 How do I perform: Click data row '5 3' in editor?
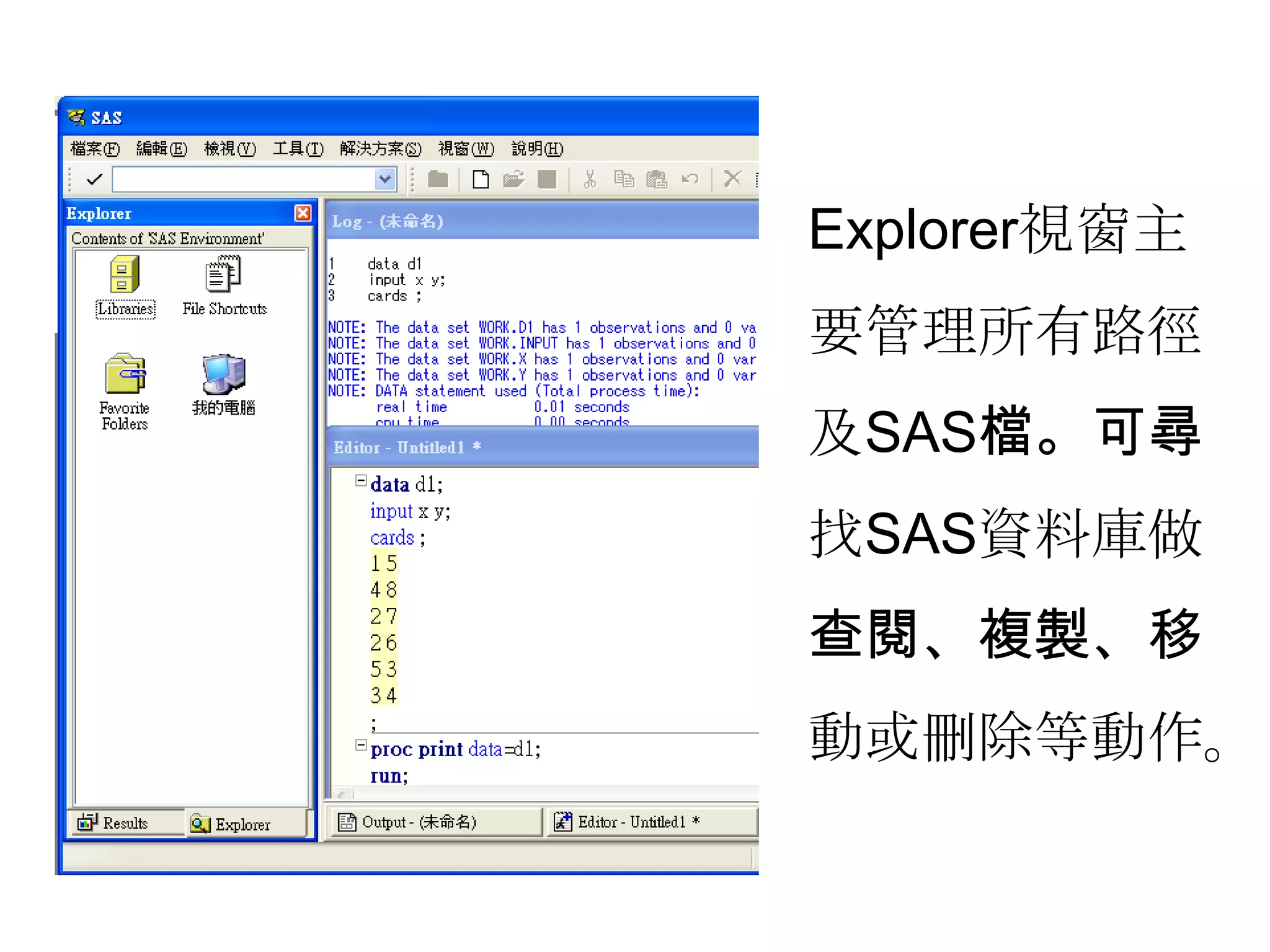pyautogui.click(x=383, y=669)
